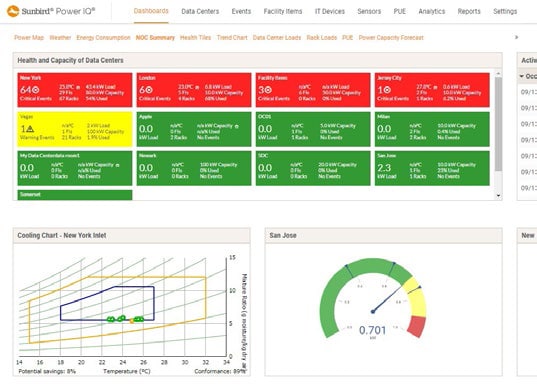Screen dimensions: 537x387
Task: Collapse the Occurred events group triangle
Action: 522,76
